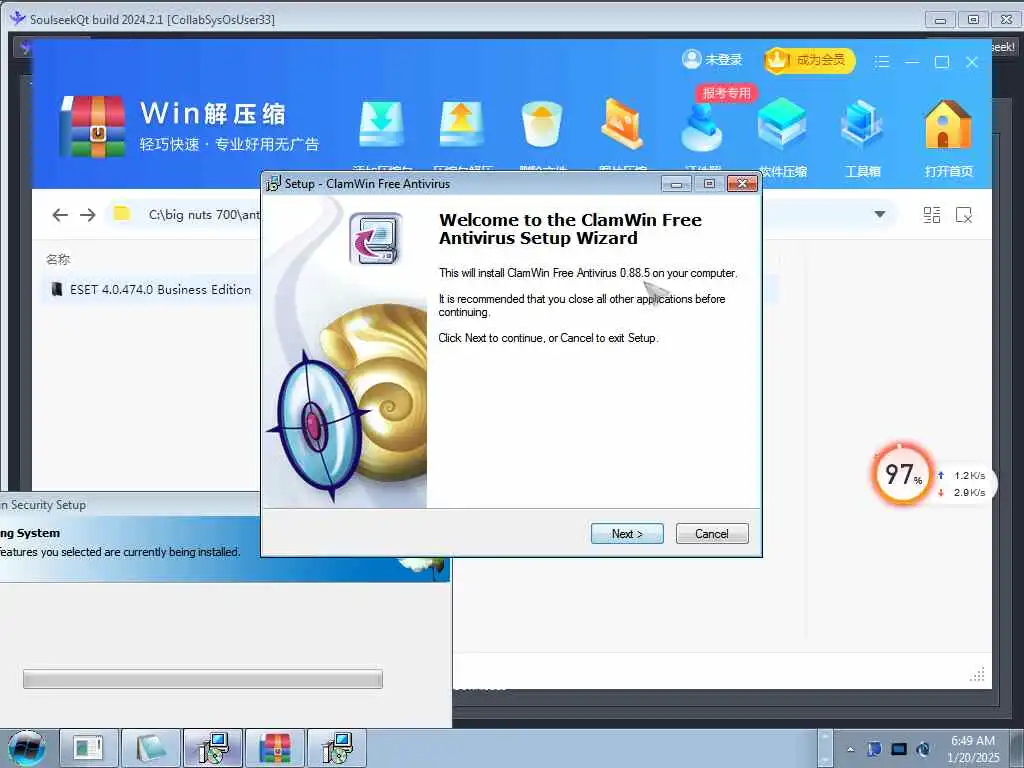Click the first taskbar program icon

(x=88, y=748)
